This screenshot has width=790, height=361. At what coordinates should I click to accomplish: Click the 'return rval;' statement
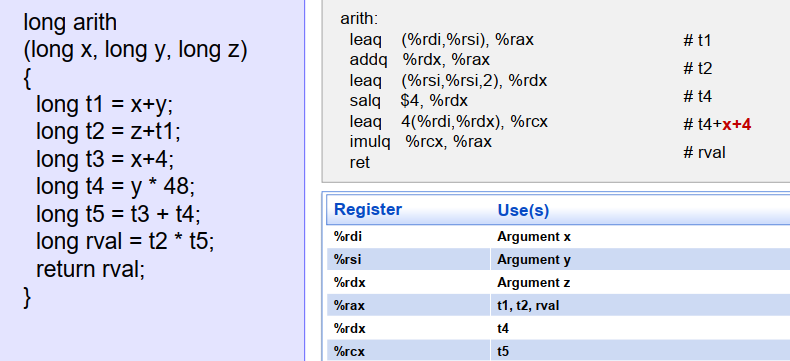[90, 269]
